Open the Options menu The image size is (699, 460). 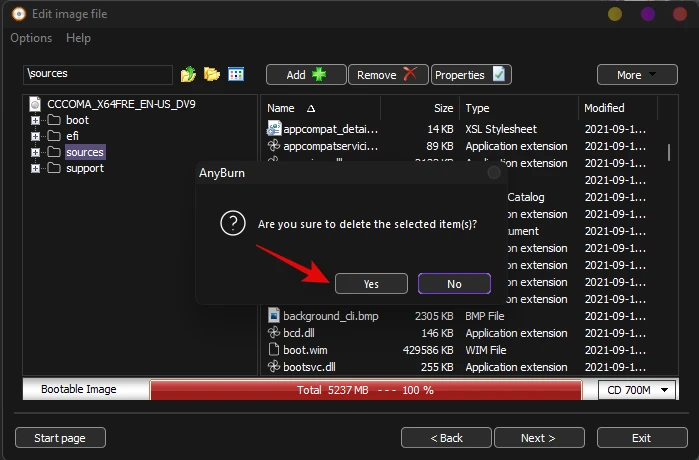click(x=31, y=38)
